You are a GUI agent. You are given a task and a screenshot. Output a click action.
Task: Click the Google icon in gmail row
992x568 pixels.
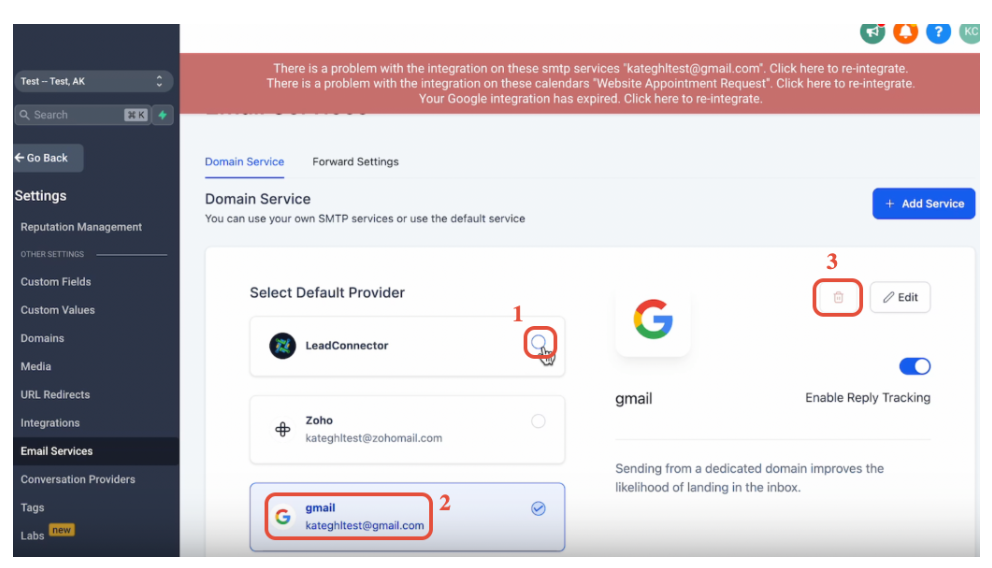(x=282, y=516)
